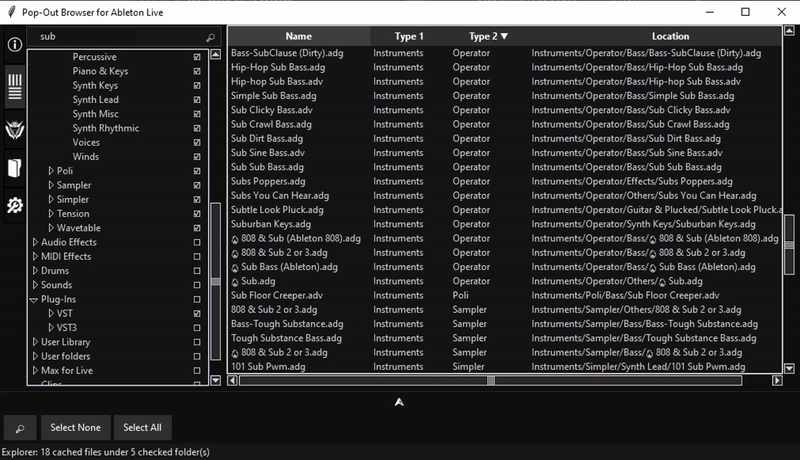Open the book/library sidebar icon
The height and width of the screenshot is (460, 800).
point(15,168)
